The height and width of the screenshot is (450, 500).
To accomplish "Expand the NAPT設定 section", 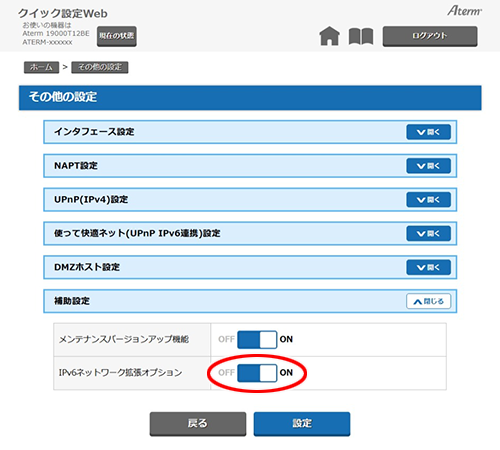I will pos(429,166).
